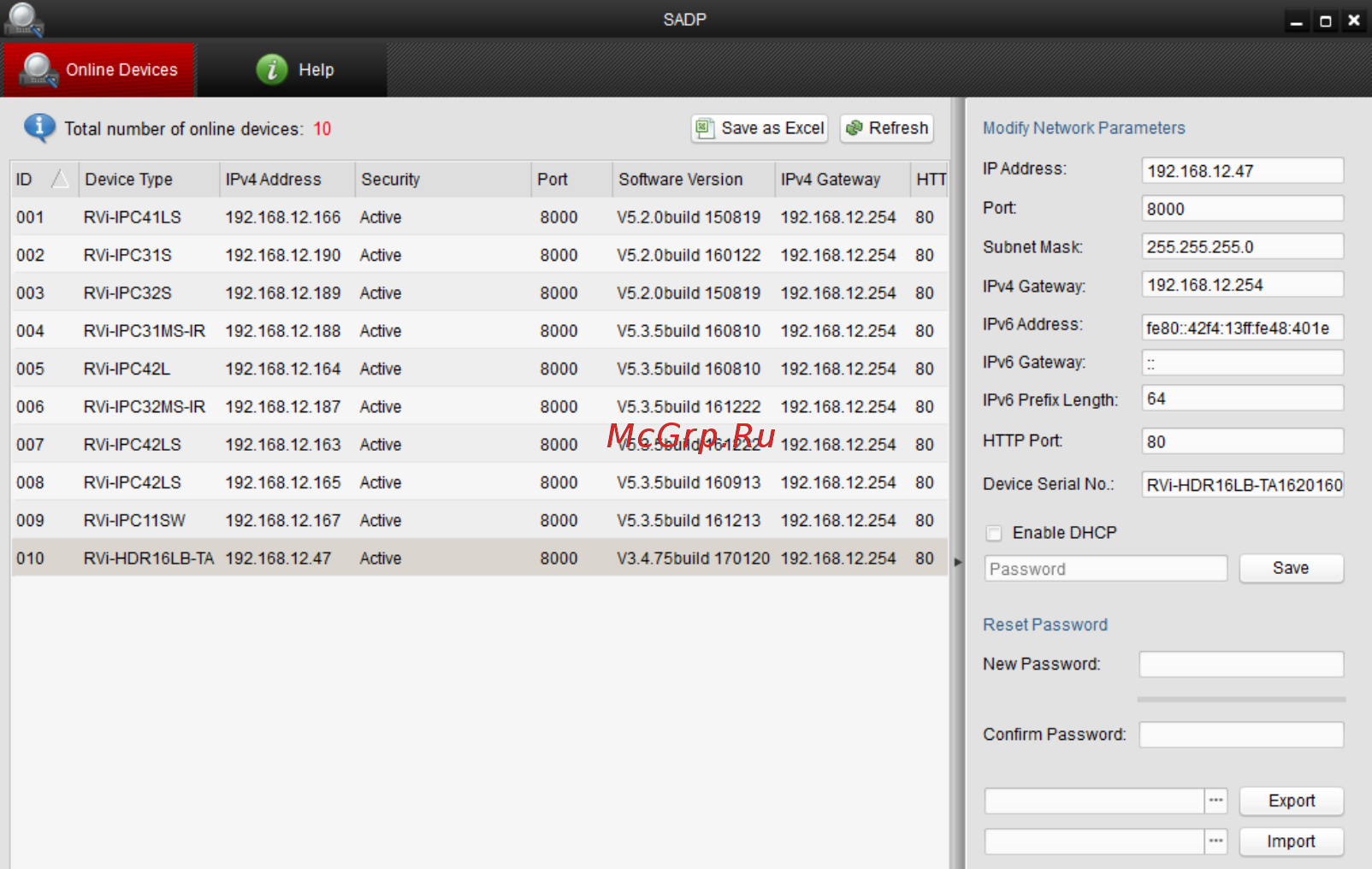Sort by Port column header
1372x869 pixels.
(571, 180)
